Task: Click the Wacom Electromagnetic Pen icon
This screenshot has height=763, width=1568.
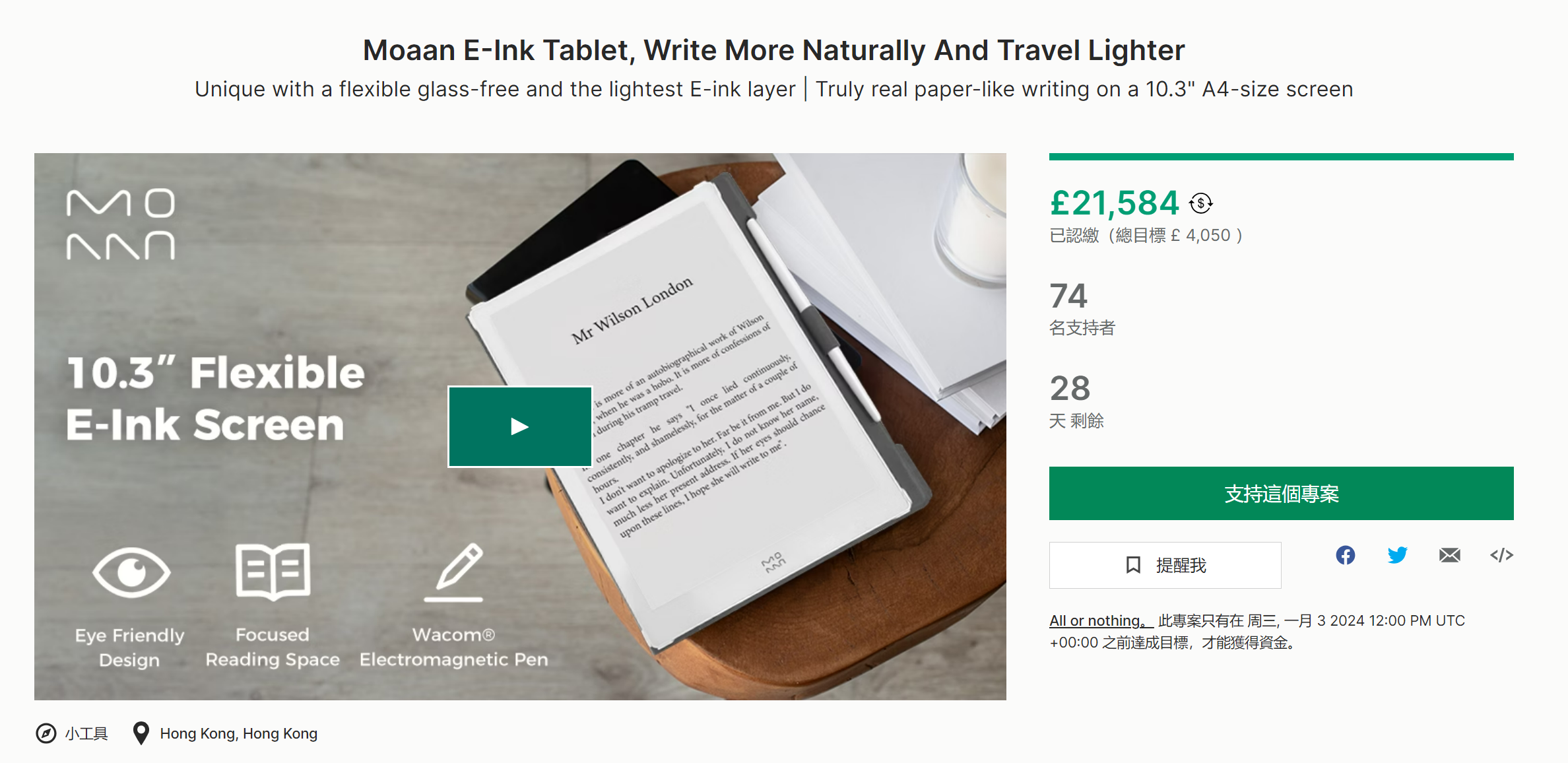Action: click(454, 572)
